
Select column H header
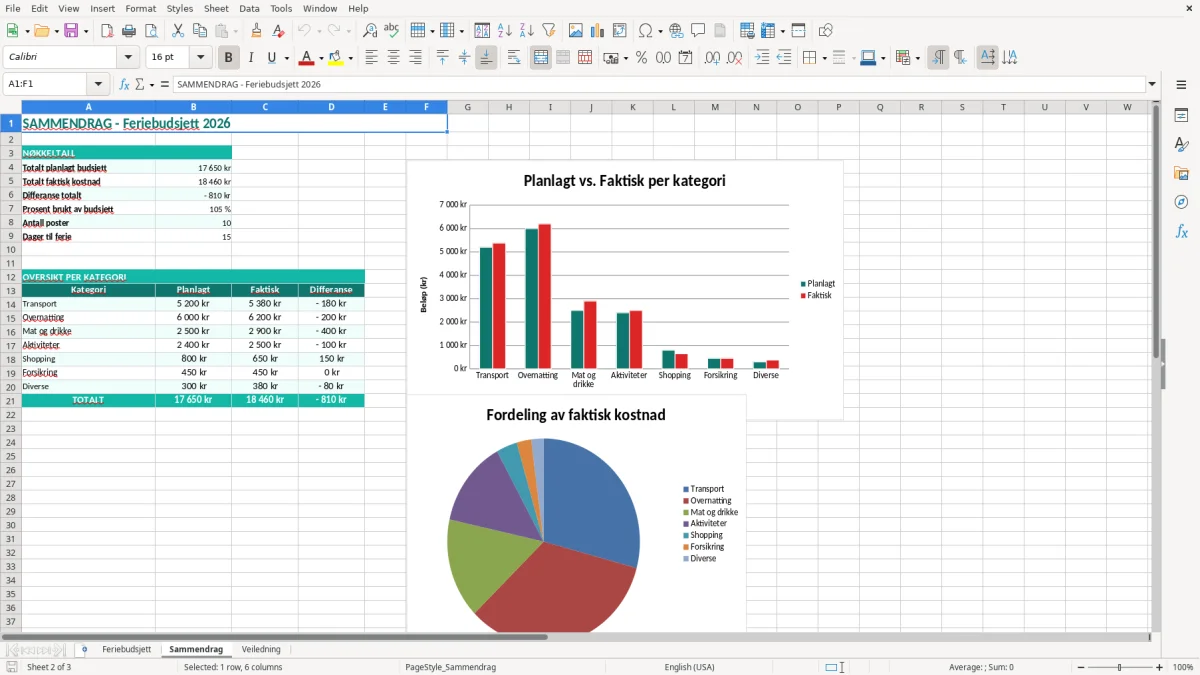pos(509,107)
